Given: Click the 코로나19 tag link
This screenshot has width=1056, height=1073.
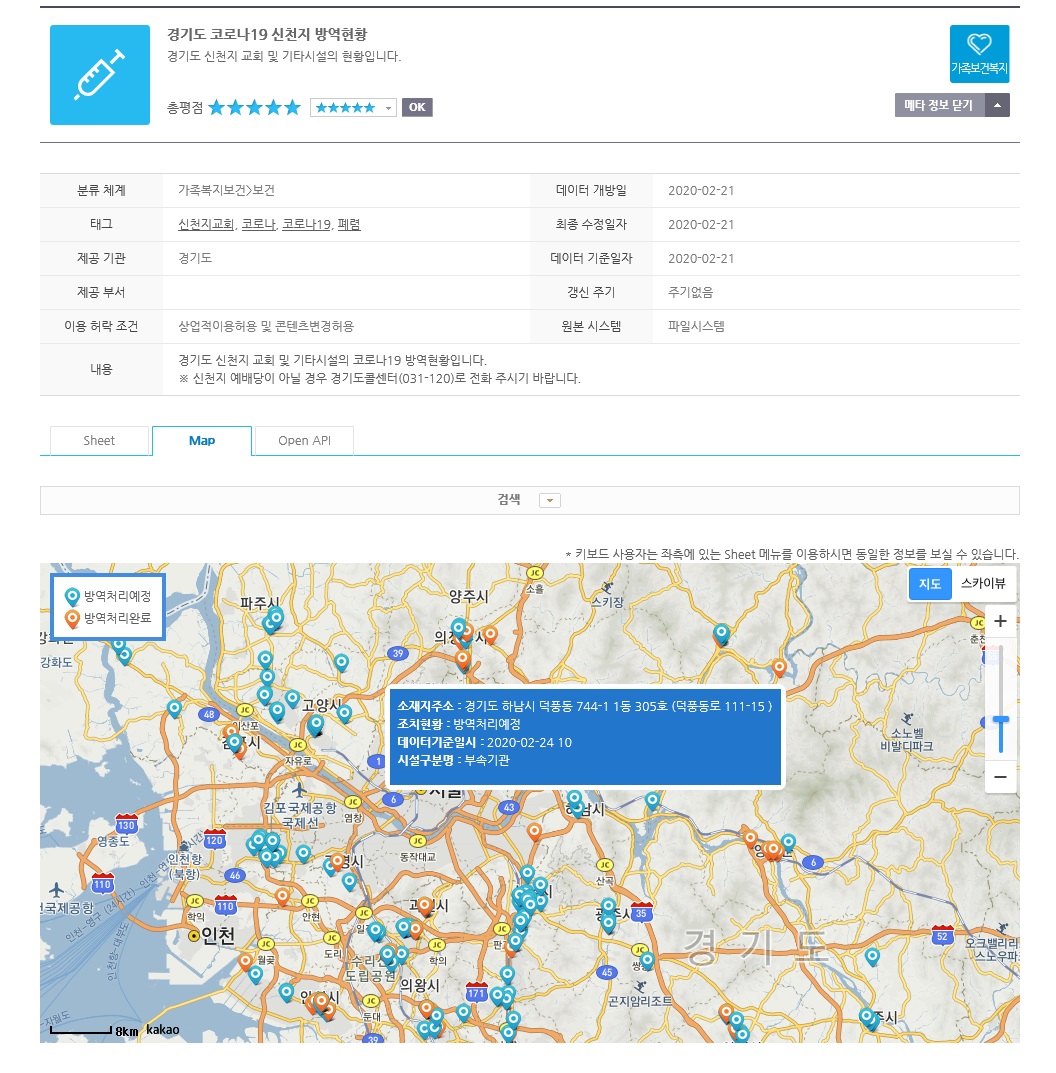Looking at the screenshot, I should (x=306, y=224).
